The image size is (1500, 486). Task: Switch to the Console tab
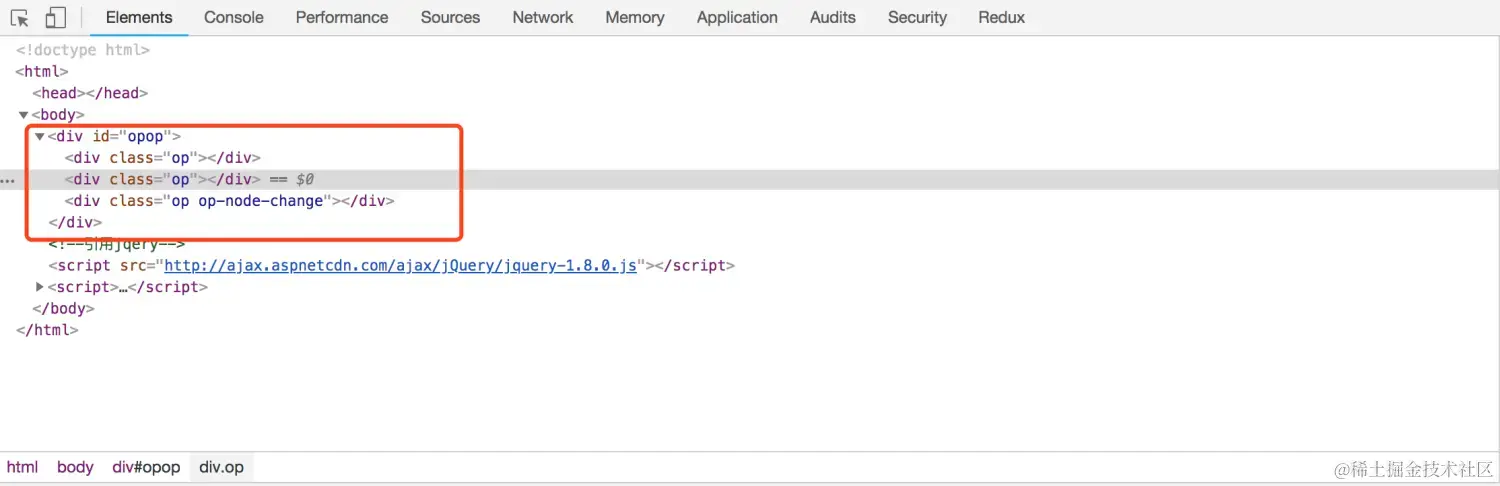click(233, 18)
